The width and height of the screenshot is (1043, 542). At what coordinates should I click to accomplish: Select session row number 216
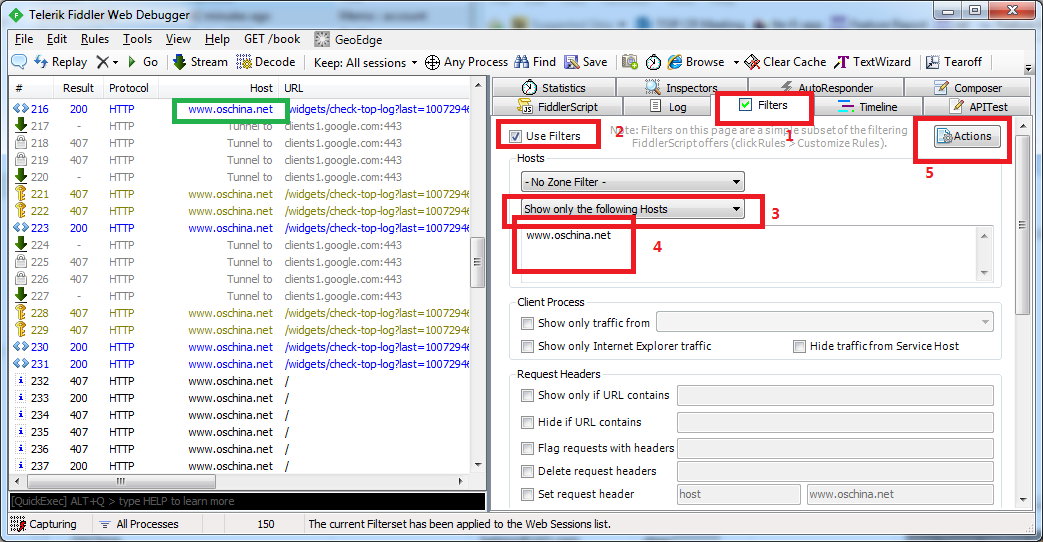pyautogui.click(x=241, y=109)
